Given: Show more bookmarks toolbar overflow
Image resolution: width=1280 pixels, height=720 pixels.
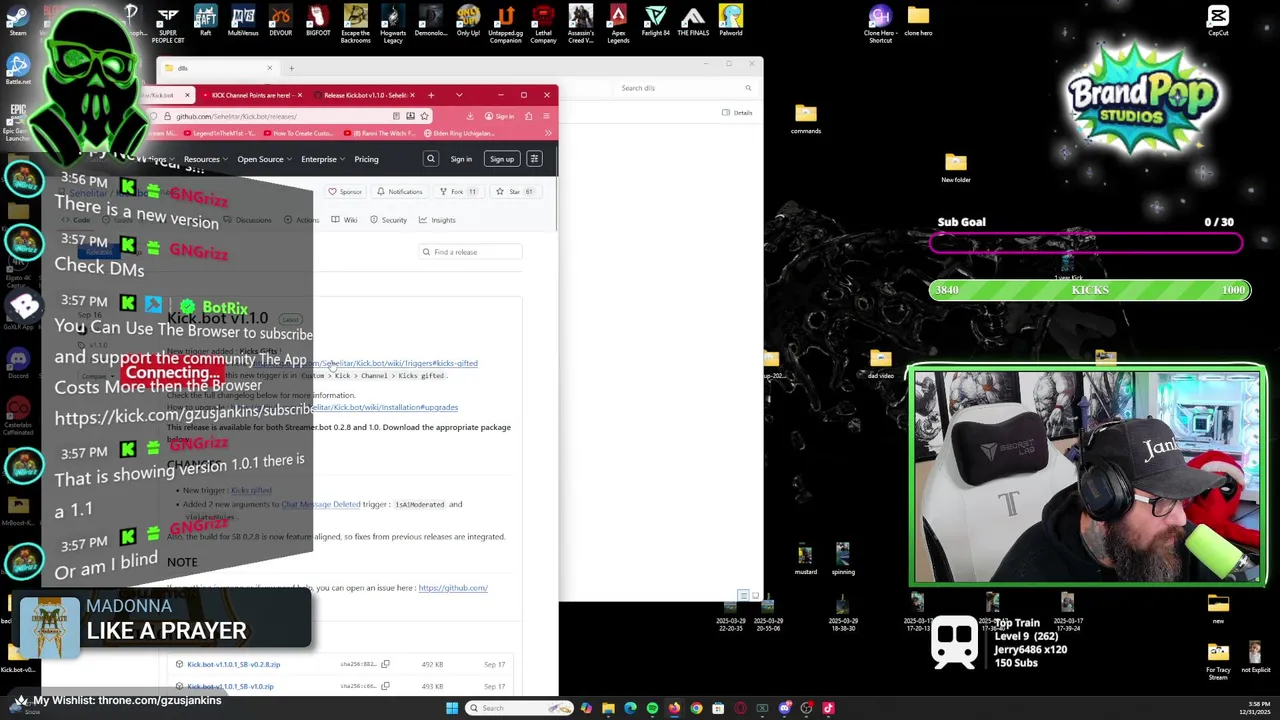Looking at the screenshot, I should point(548,133).
